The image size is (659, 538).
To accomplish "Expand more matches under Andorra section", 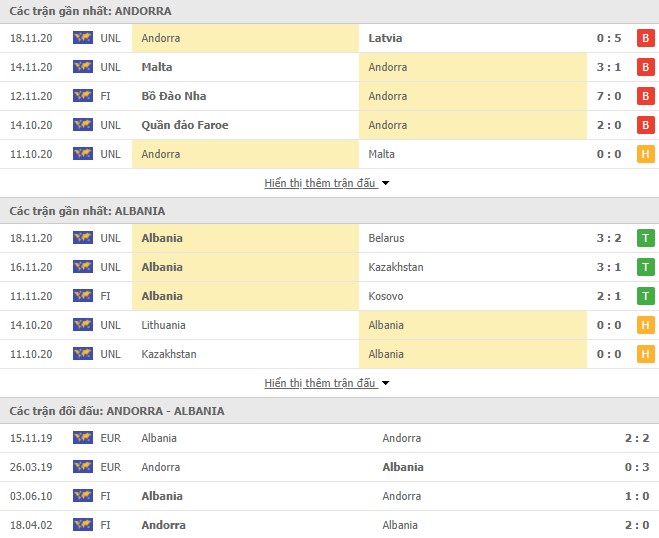I will tap(327, 183).
